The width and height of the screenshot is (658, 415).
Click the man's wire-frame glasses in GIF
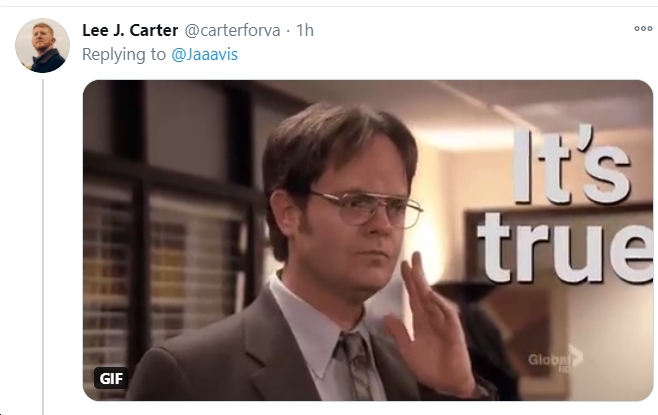(365, 208)
